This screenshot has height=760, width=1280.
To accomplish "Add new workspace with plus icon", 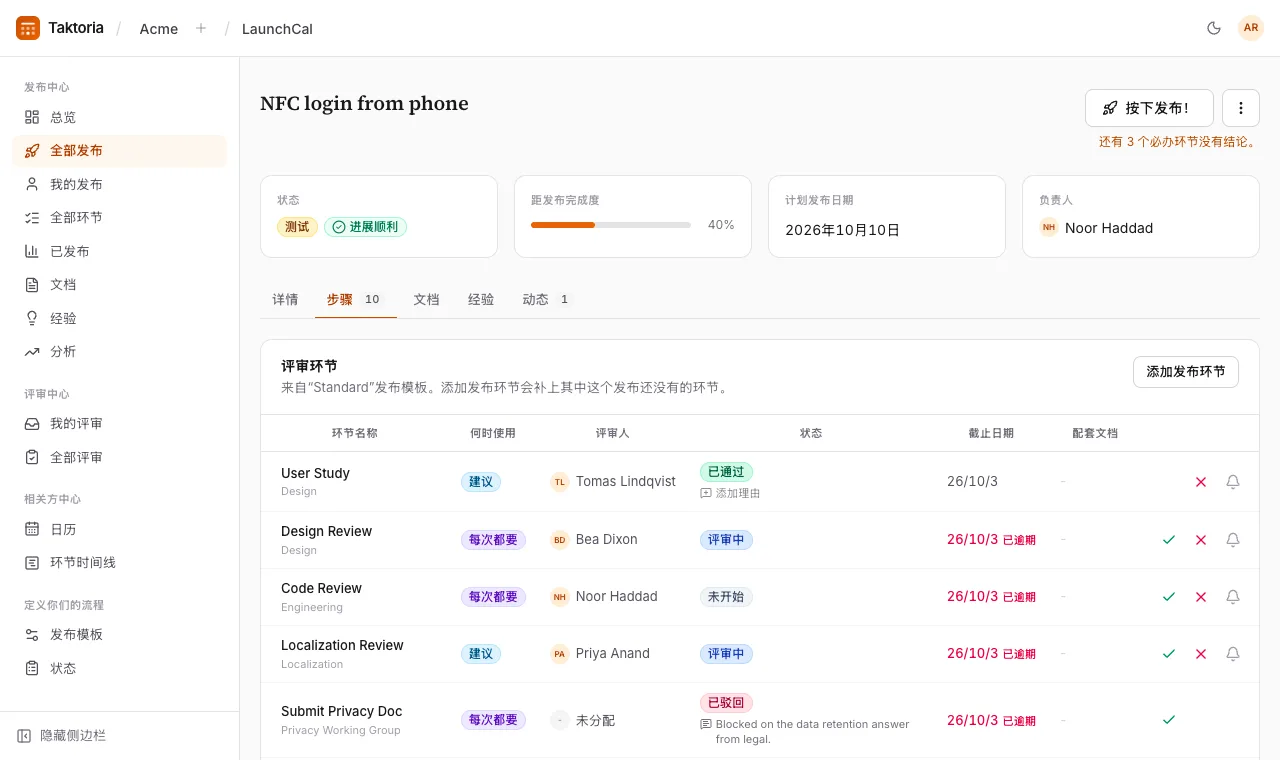I will point(201,28).
